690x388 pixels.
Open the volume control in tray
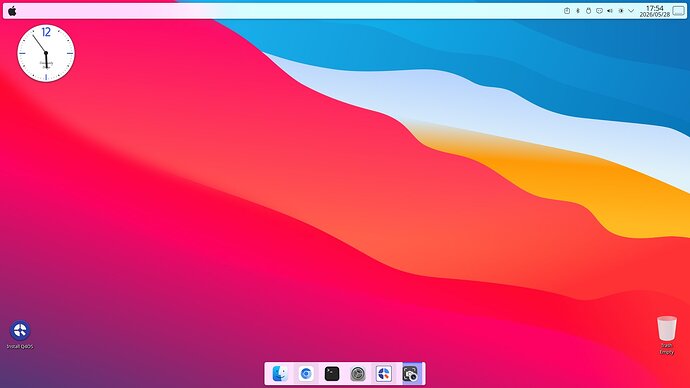(610, 11)
